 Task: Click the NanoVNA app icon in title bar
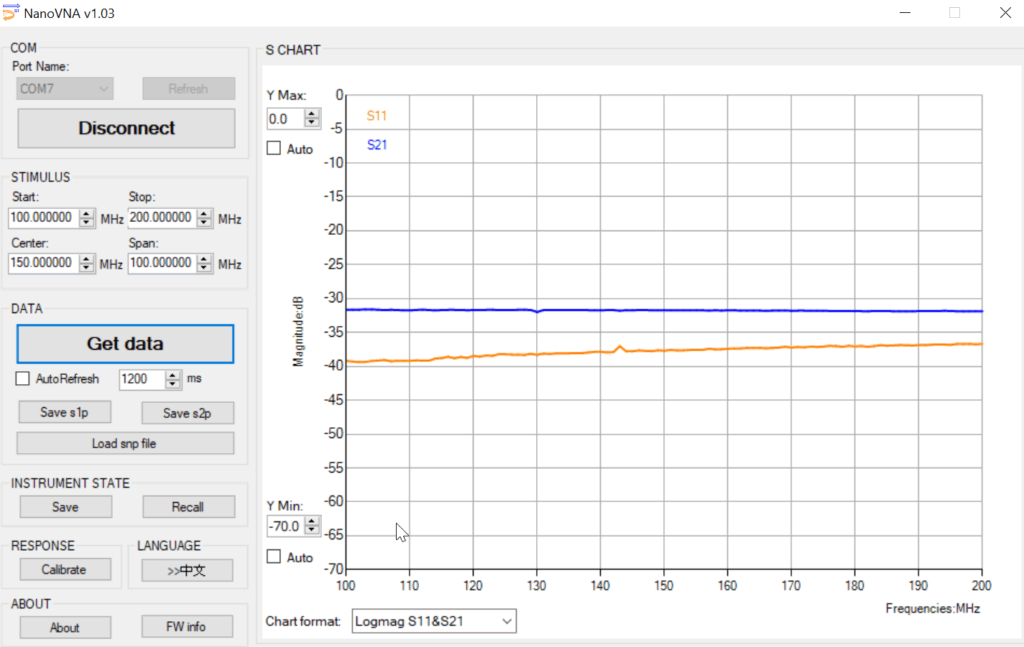click(x=11, y=12)
